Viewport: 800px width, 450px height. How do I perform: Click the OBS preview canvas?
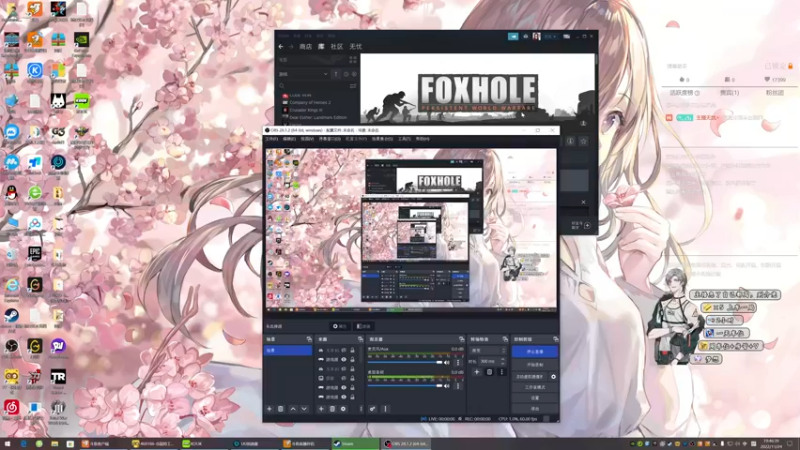pyautogui.click(x=411, y=228)
